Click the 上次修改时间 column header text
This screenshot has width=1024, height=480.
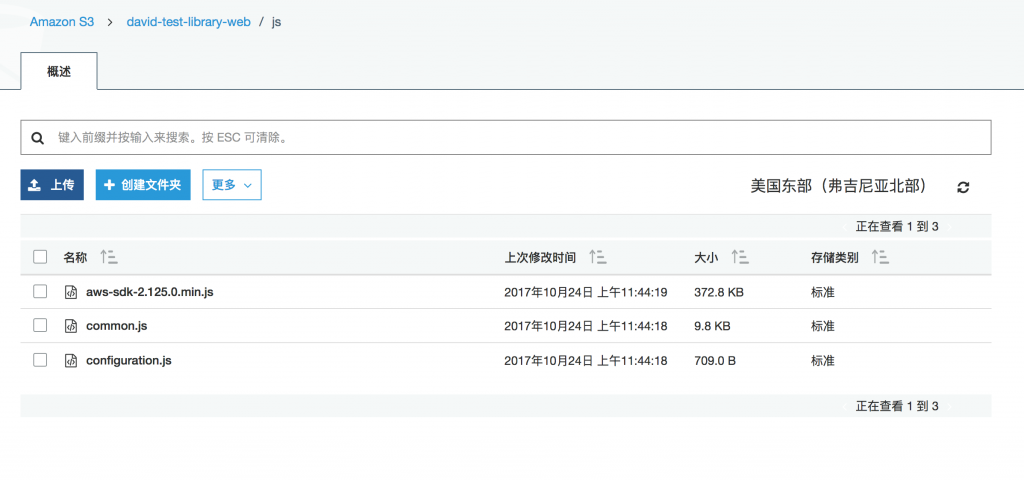(540, 257)
